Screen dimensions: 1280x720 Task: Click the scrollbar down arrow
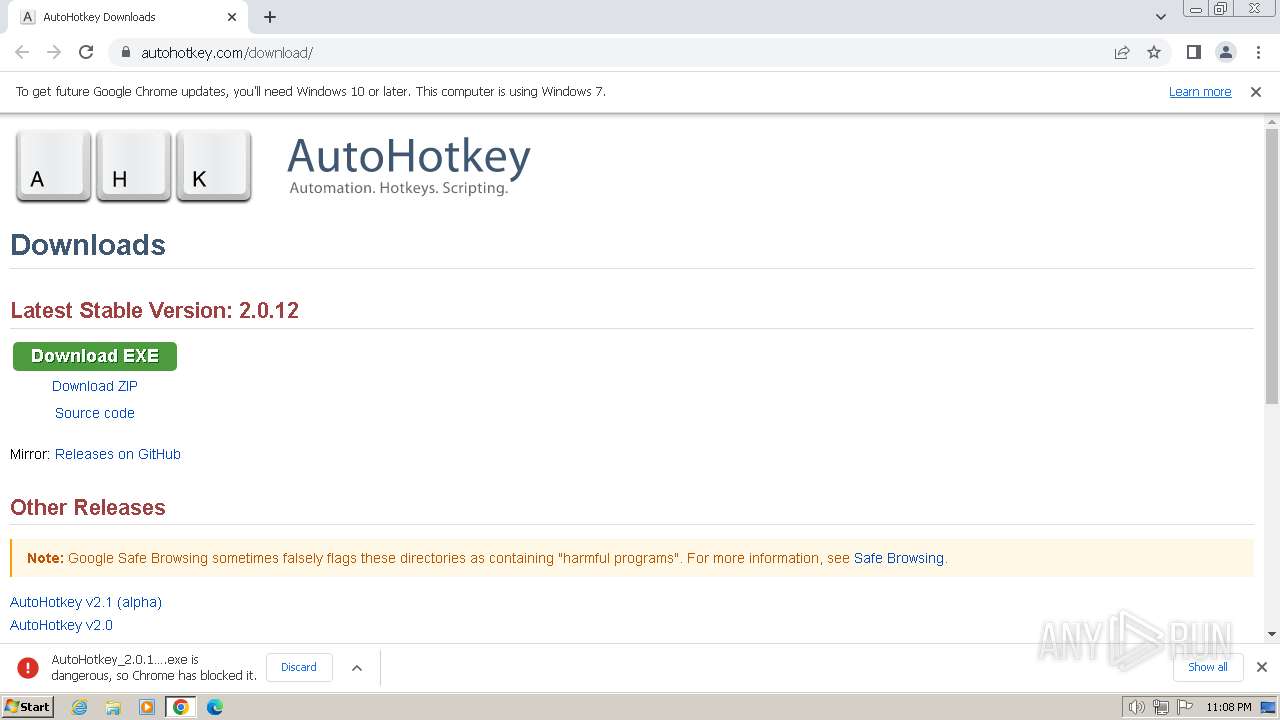click(x=1272, y=634)
